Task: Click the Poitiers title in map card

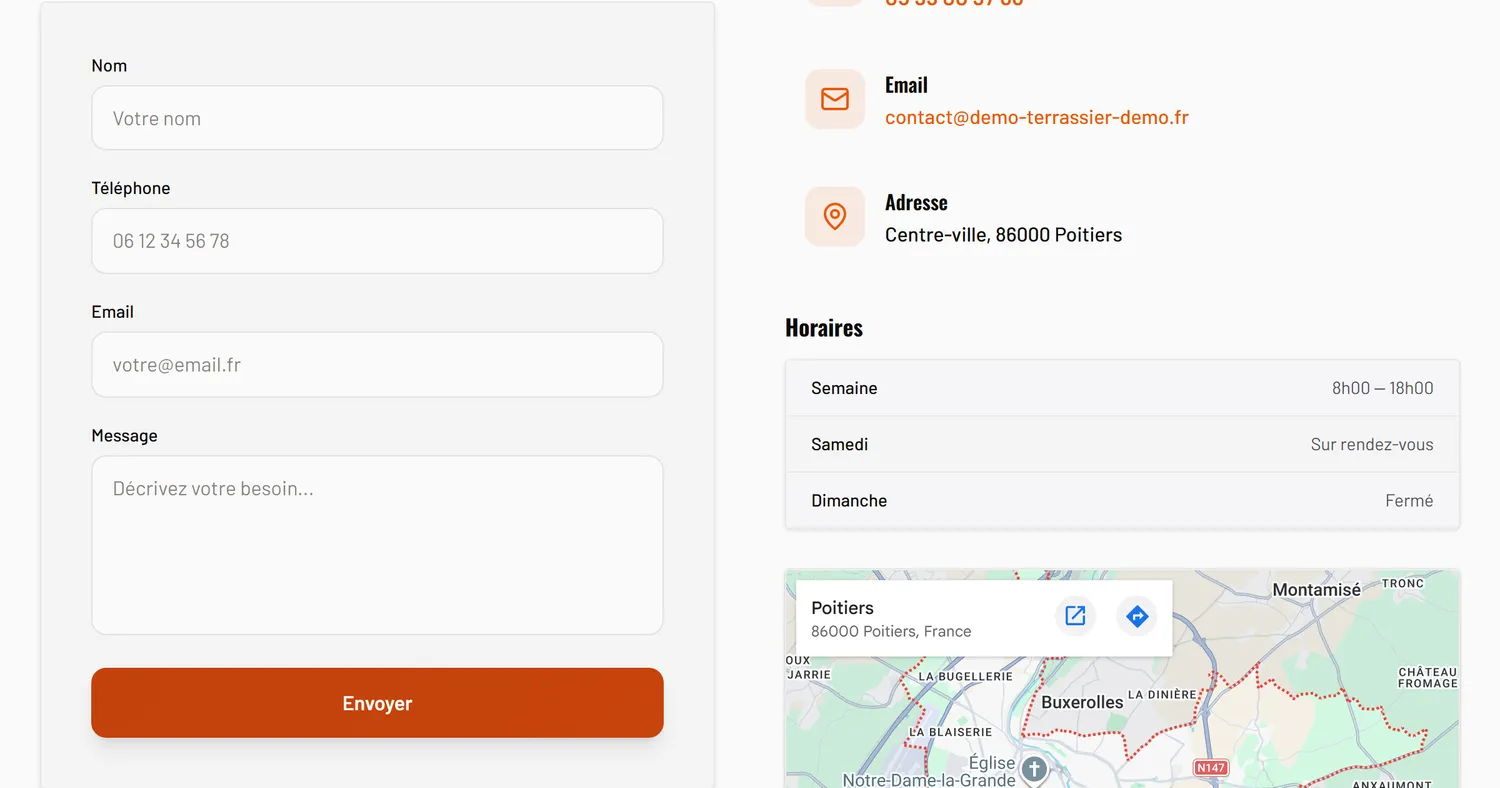Action: click(842, 608)
